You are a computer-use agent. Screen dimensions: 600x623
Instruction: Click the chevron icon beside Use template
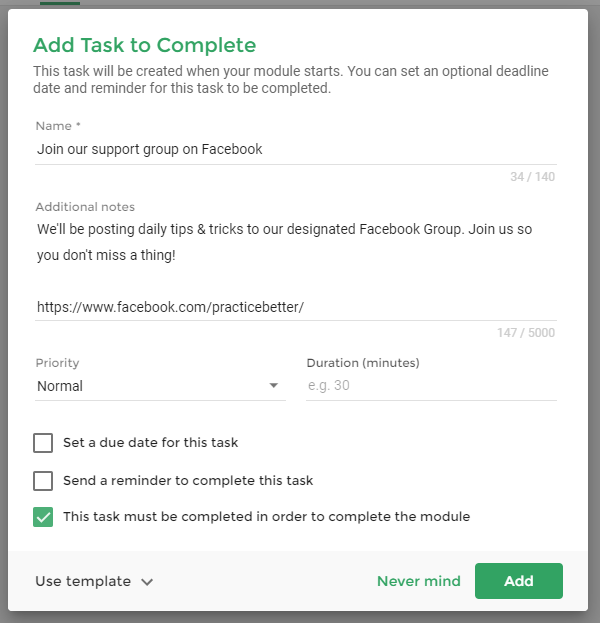point(147,582)
